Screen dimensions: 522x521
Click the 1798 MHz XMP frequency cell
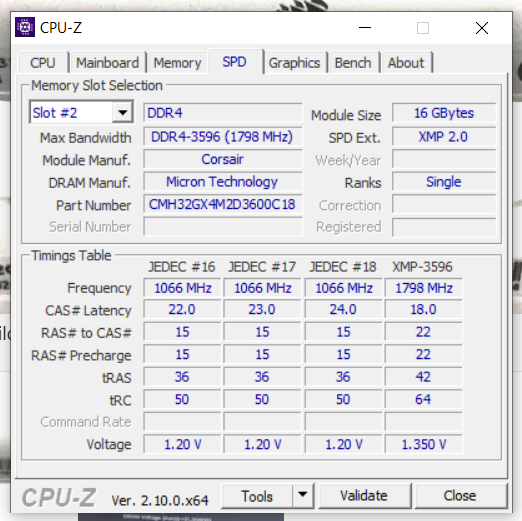click(423, 288)
